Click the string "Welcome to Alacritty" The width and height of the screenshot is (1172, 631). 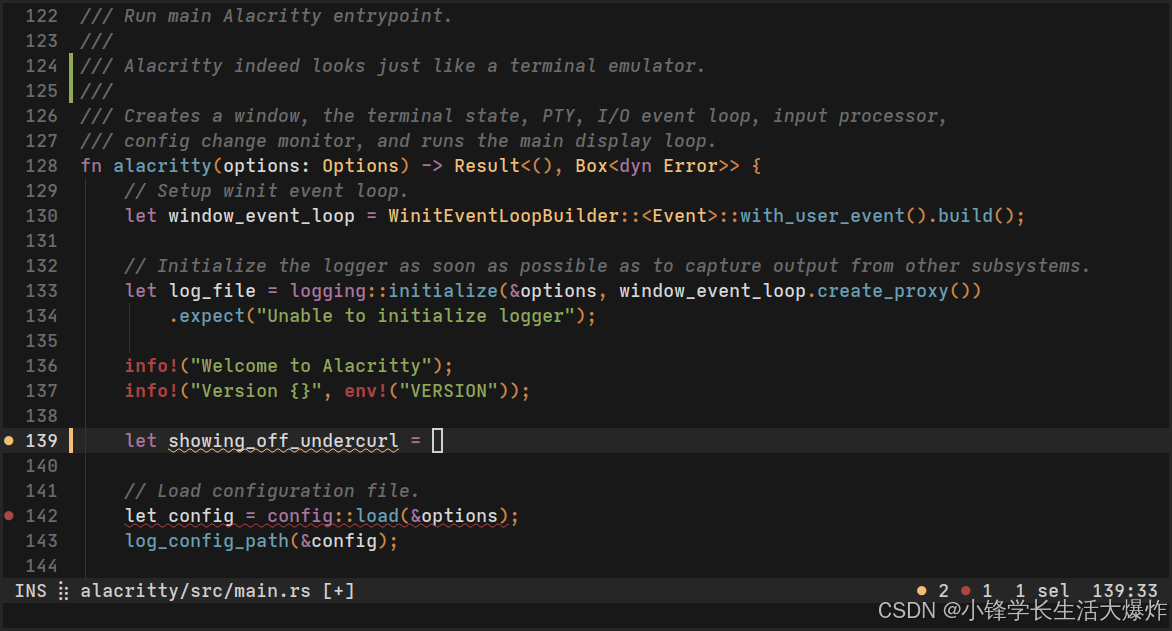[x=311, y=366]
